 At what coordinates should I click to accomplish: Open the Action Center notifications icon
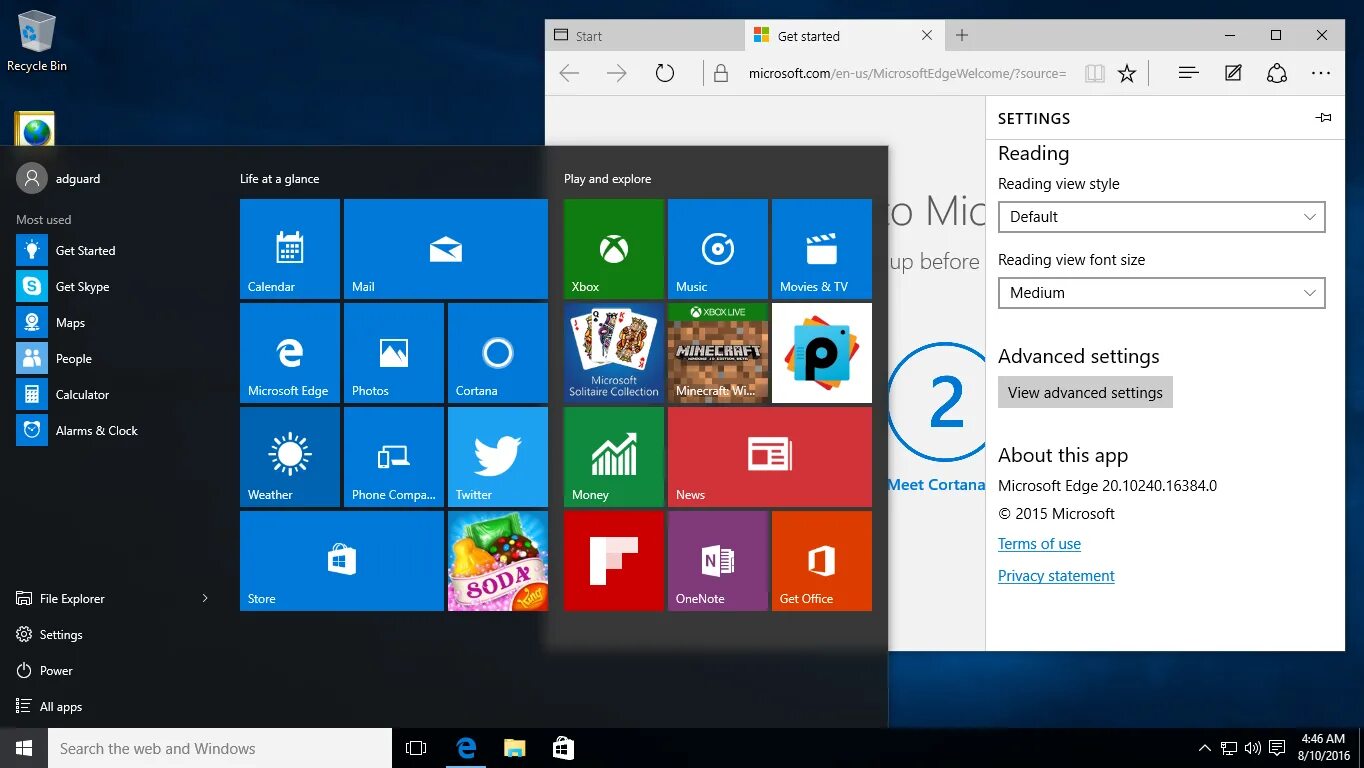[1277, 748]
